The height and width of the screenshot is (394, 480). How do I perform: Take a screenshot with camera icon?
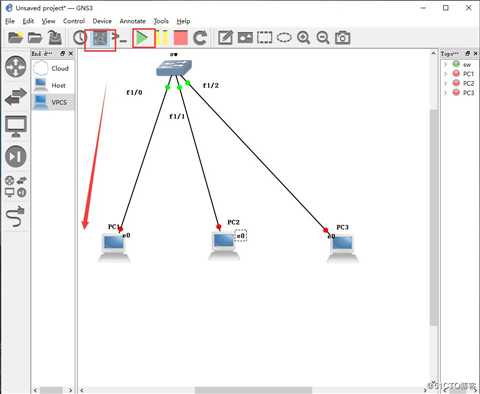coord(342,38)
